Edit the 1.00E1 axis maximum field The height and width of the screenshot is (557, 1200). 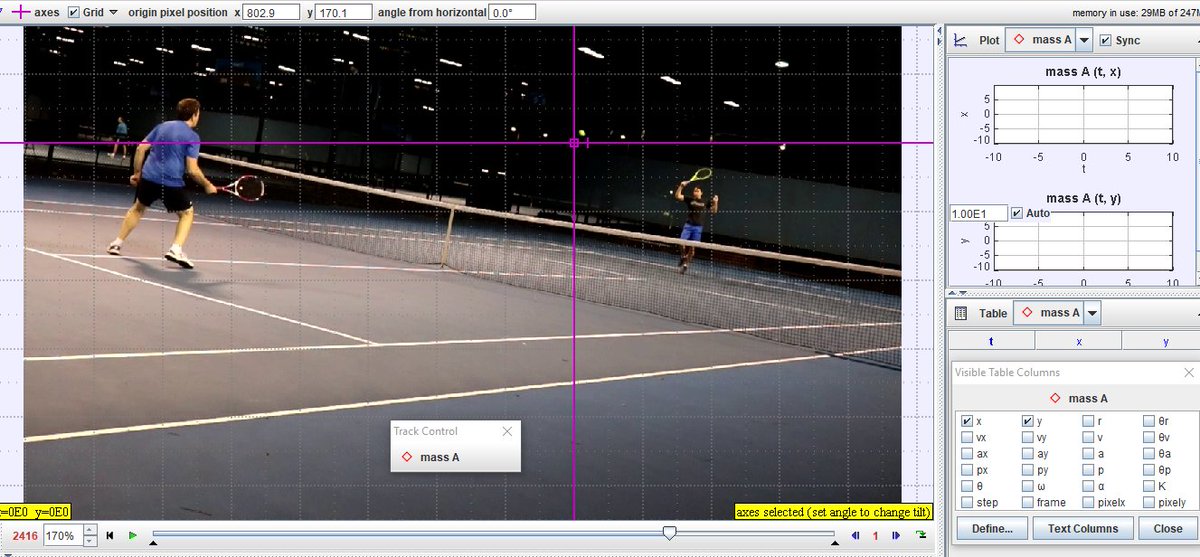(x=977, y=214)
